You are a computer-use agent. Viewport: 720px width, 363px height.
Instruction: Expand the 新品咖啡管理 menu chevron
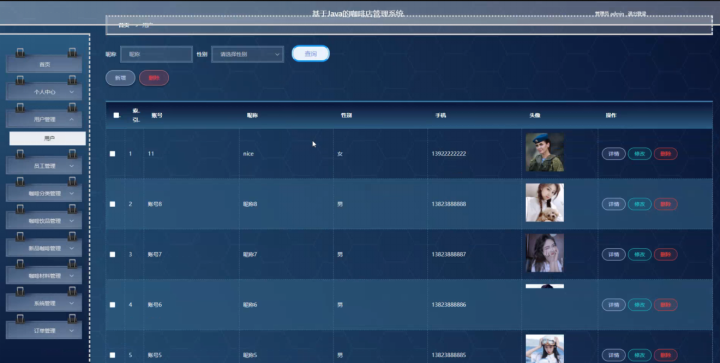pos(72,248)
